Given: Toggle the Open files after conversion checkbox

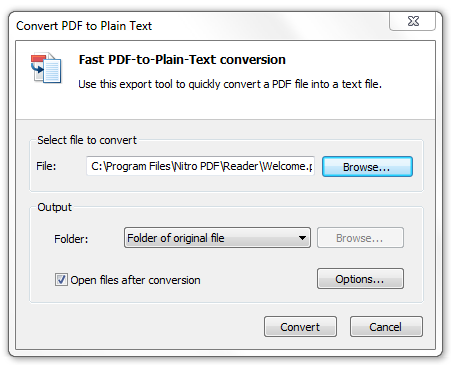Looking at the screenshot, I should pos(61,280).
